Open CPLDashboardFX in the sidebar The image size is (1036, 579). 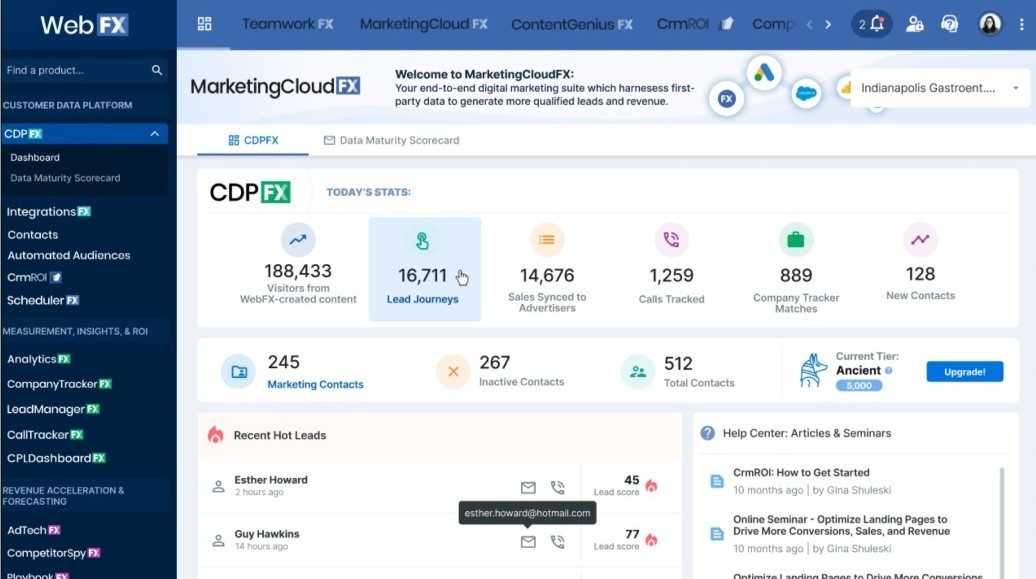click(x=56, y=458)
